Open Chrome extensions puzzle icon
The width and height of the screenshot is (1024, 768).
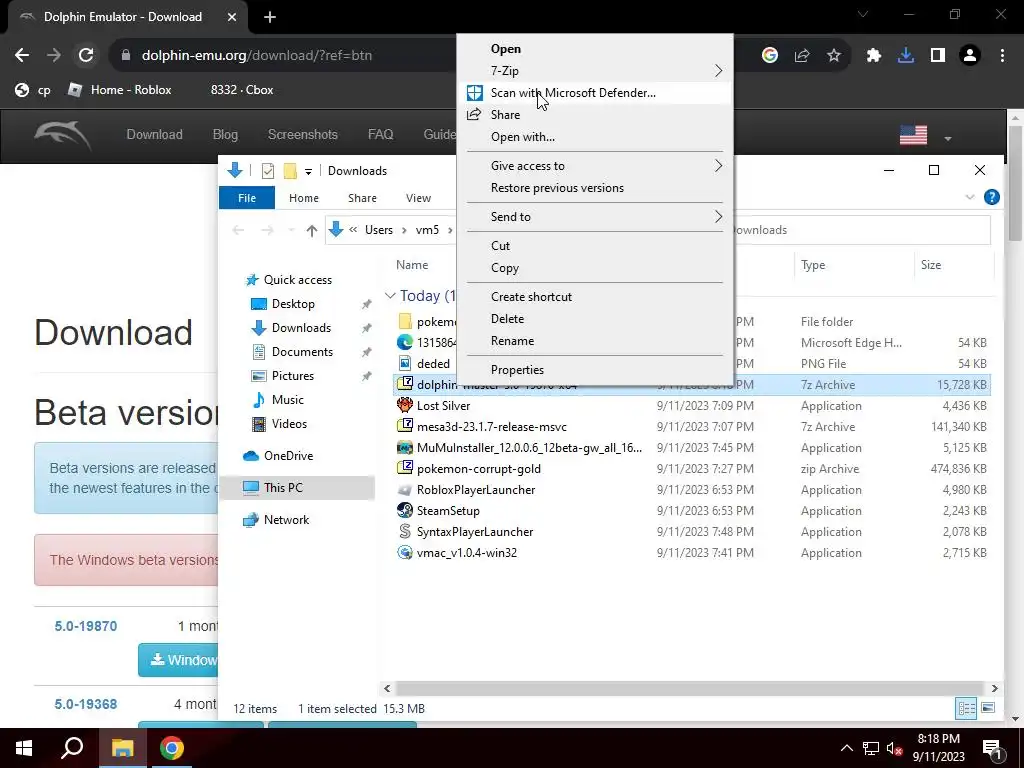tap(874, 56)
